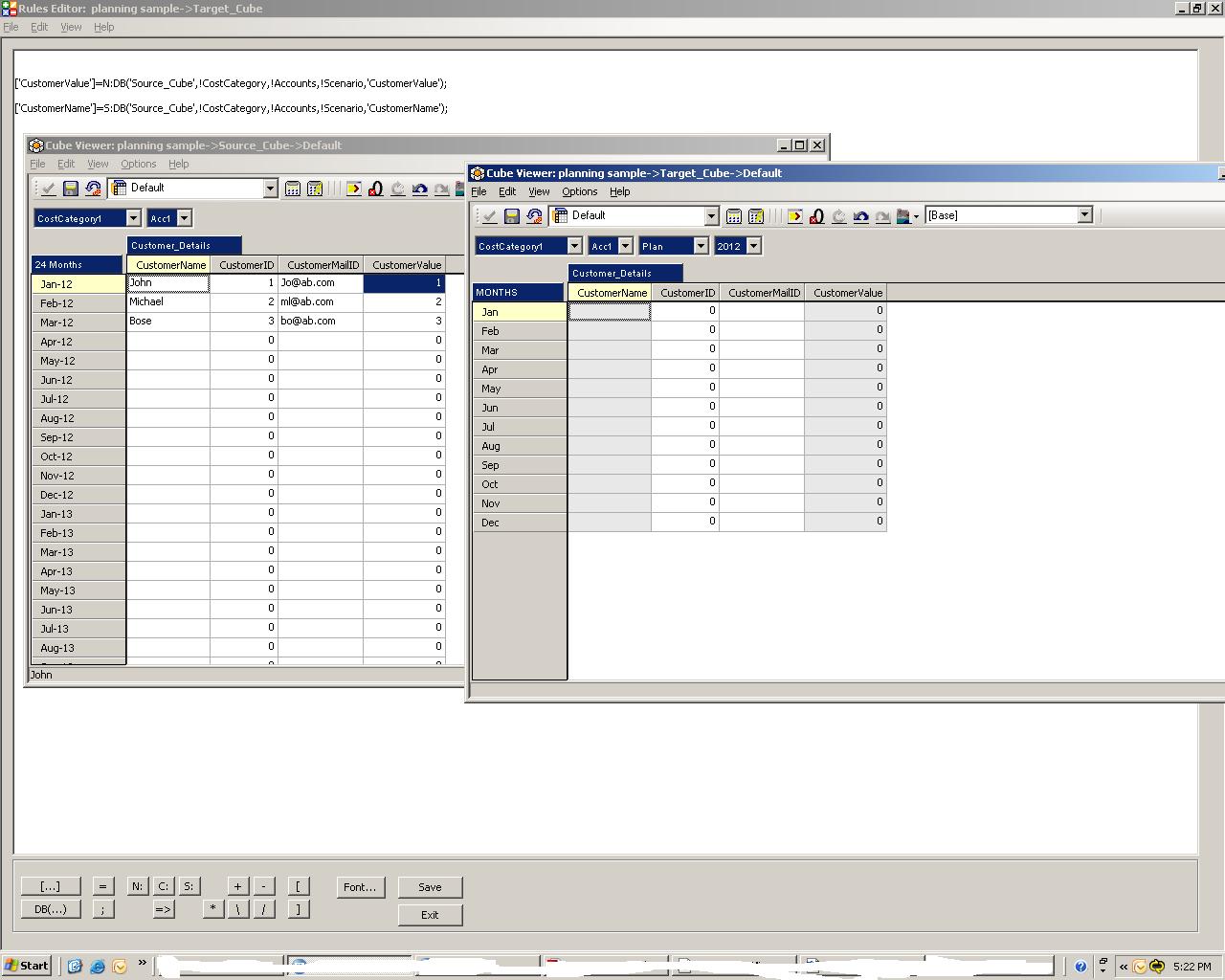Click the red X icon in Source_Cube toolbar

[x=376, y=189]
